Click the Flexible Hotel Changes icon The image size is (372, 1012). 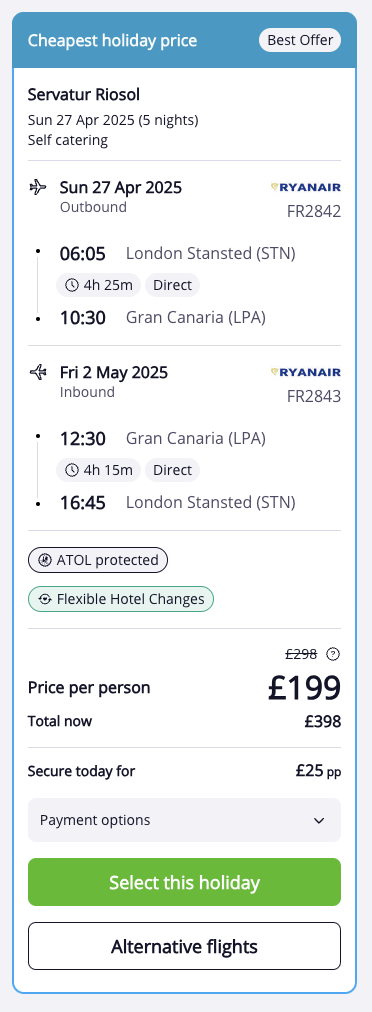[x=45, y=600]
